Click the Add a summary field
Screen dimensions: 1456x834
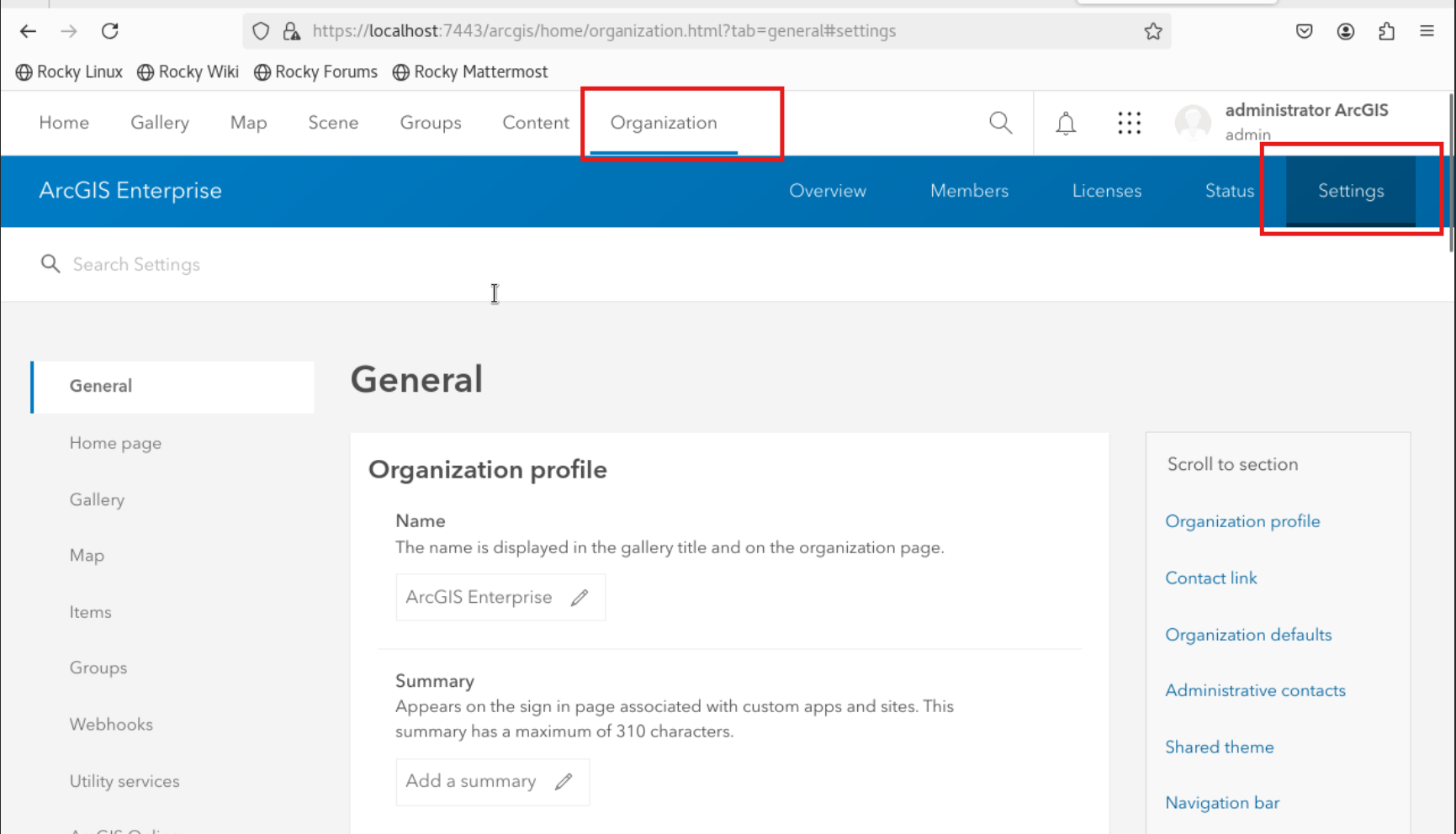click(x=493, y=782)
